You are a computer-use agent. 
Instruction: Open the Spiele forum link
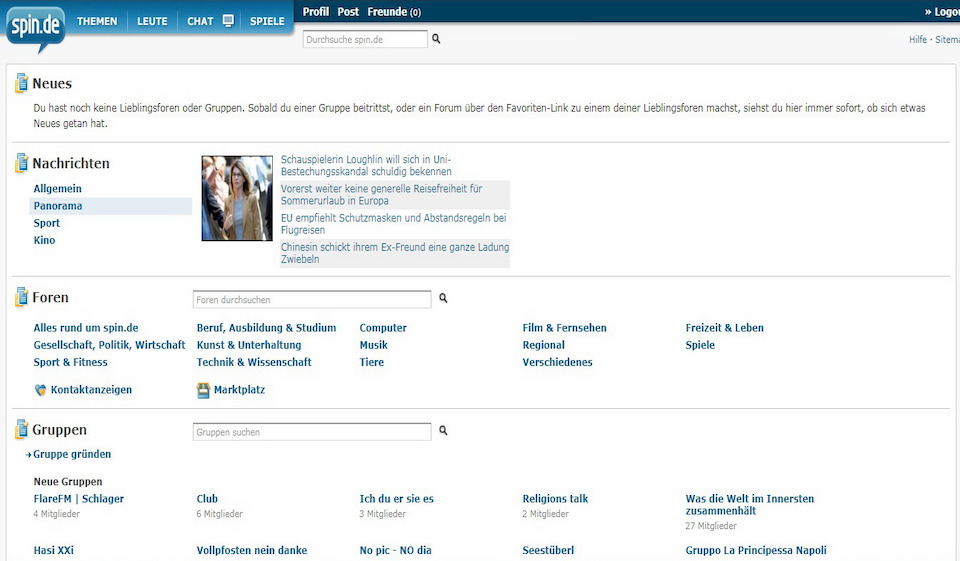coord(700,345)
